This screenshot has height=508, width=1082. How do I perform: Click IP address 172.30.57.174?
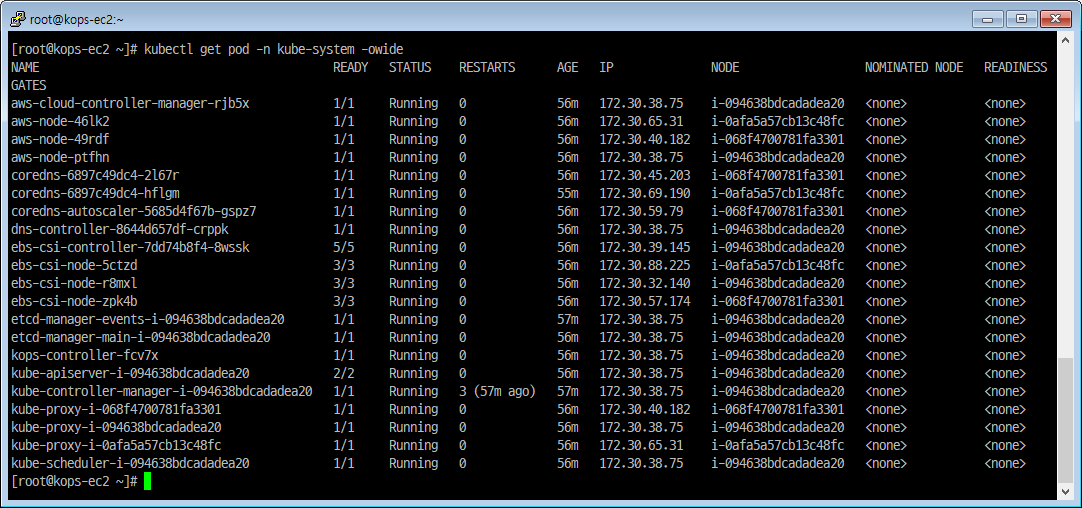click(x=645, y=301)
